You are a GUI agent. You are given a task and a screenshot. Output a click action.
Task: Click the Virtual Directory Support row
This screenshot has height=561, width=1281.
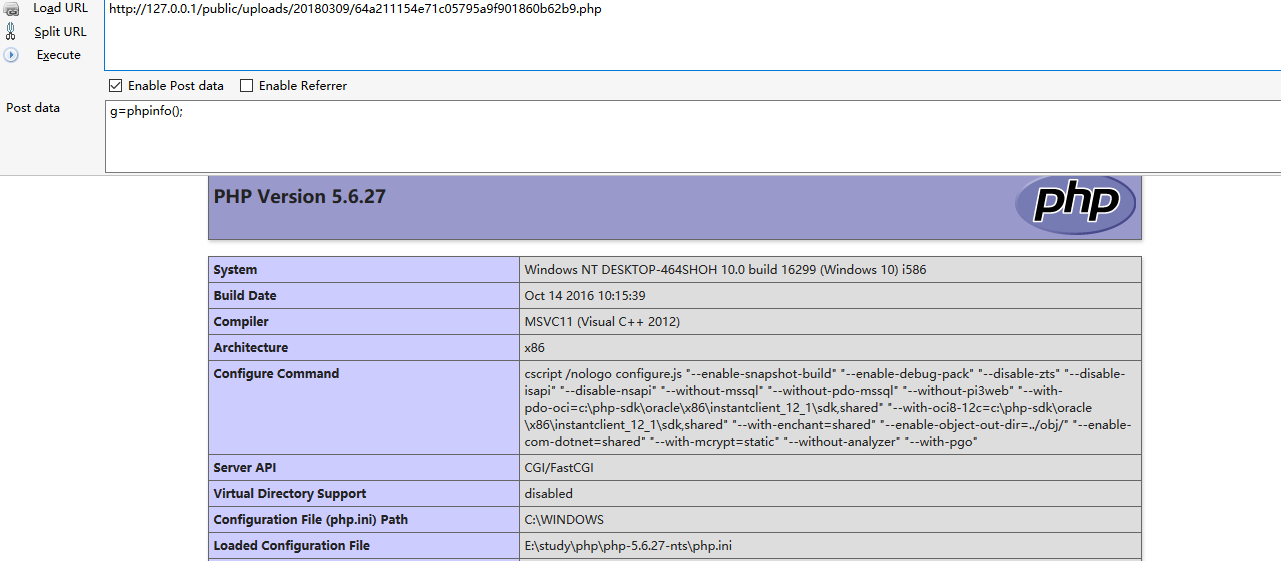coord(675,494)
